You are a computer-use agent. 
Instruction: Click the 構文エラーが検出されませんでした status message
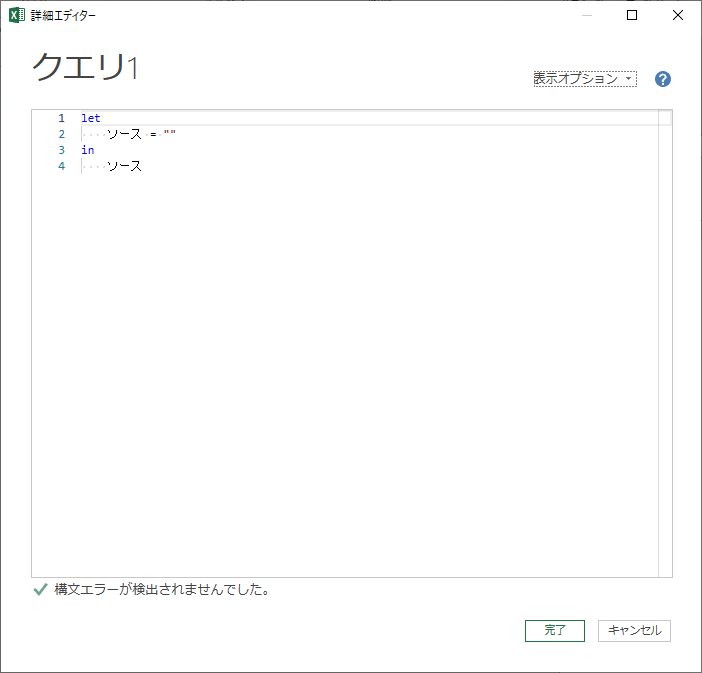pos(162,589)
